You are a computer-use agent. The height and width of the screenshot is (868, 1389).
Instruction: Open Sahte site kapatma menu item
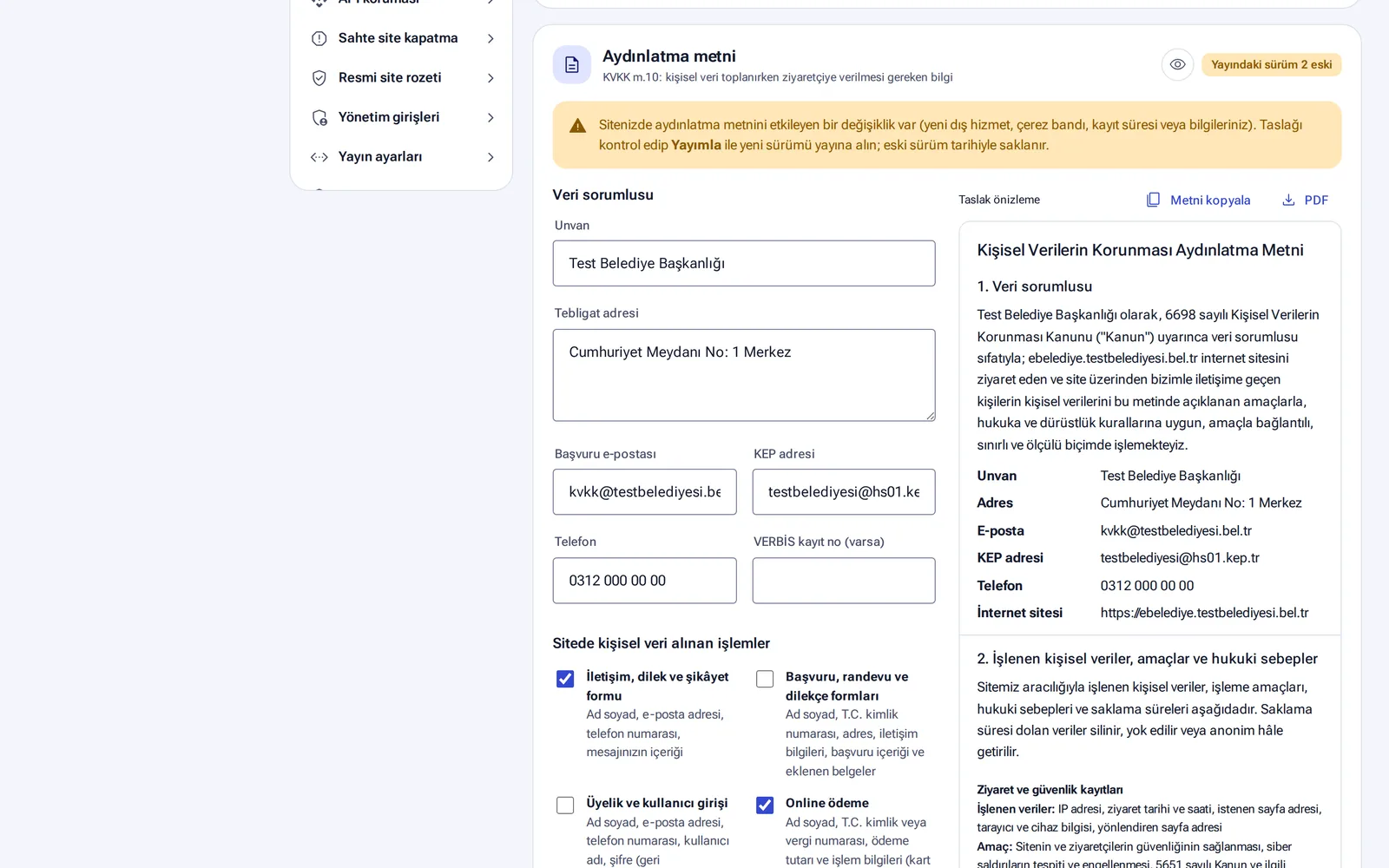(x=402, y=38)
